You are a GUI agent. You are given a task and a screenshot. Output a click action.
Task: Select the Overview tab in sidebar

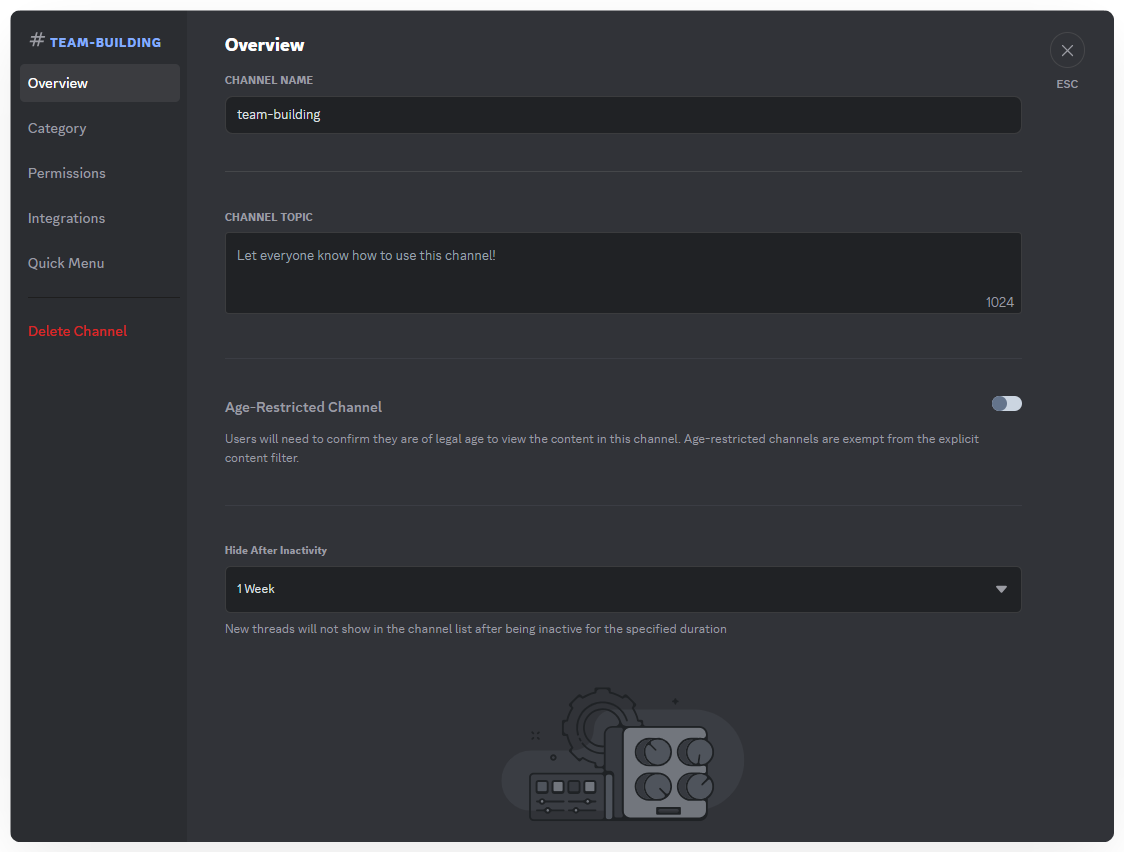point(99,83)
